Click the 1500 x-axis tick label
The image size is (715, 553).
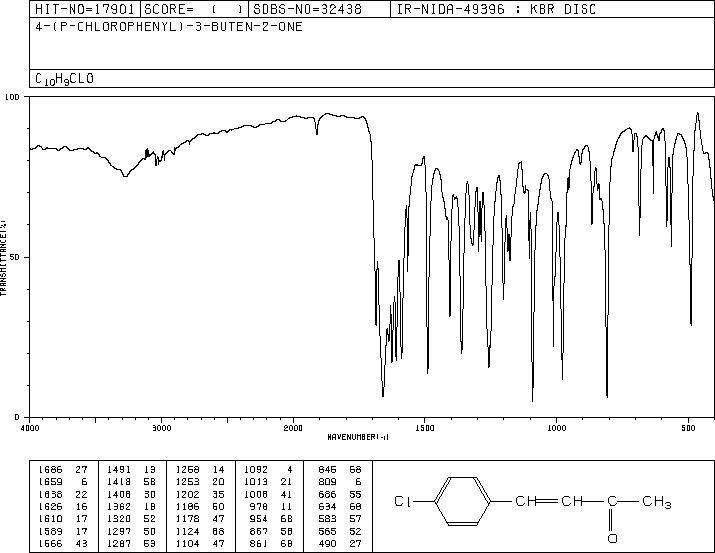425,428
